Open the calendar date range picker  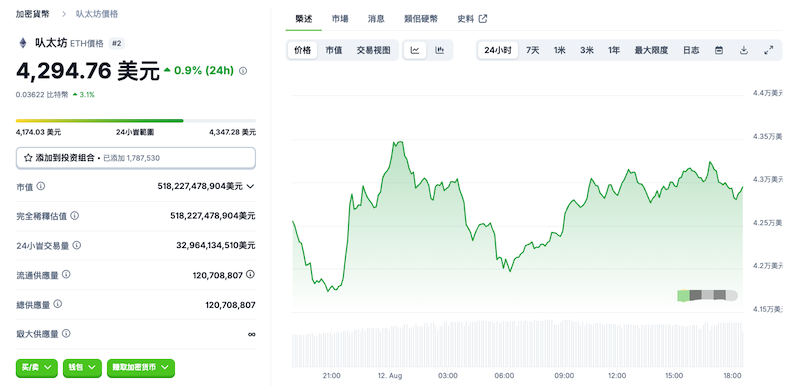[719, 50]
